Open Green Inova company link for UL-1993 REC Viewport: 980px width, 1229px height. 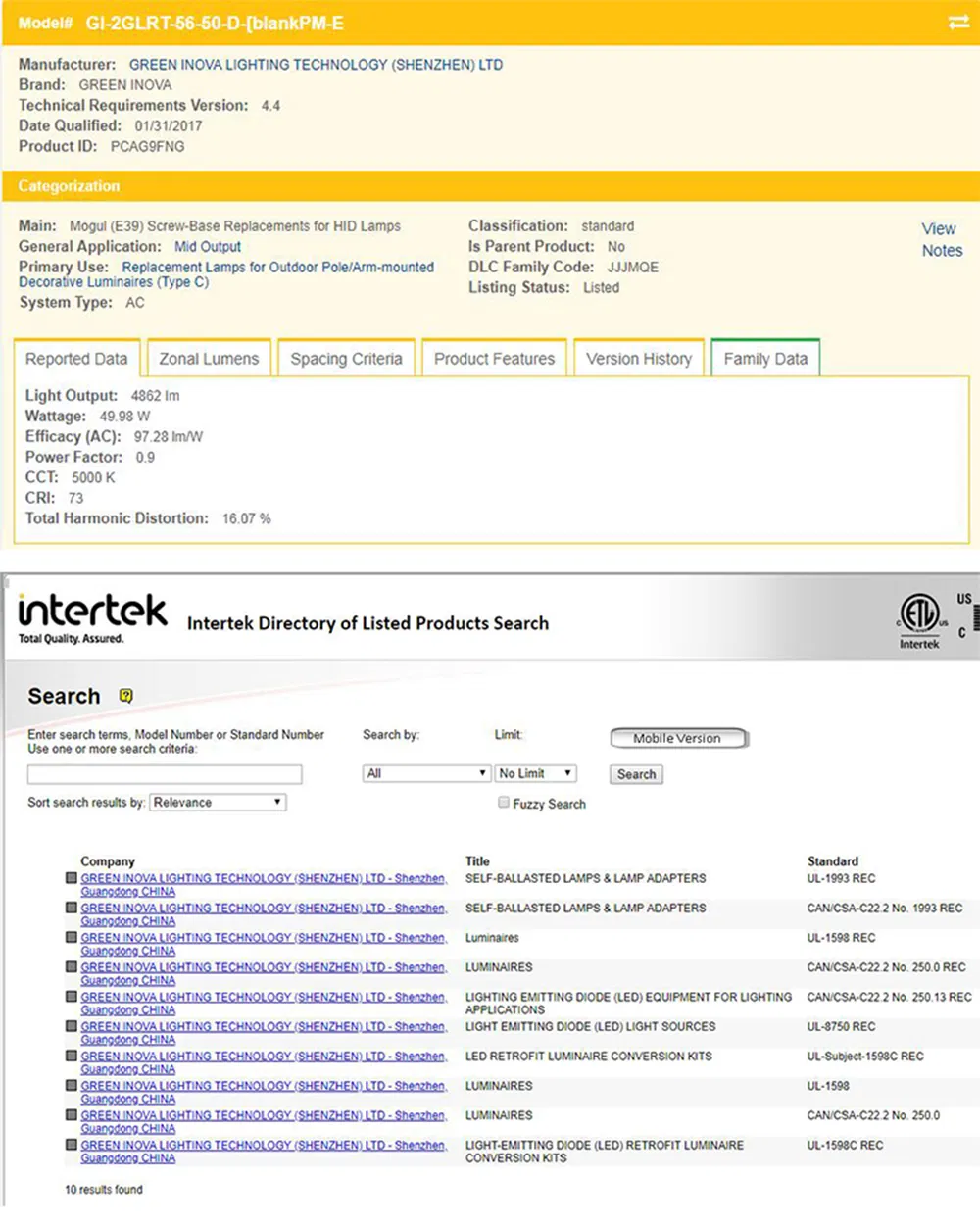(264, 885)
